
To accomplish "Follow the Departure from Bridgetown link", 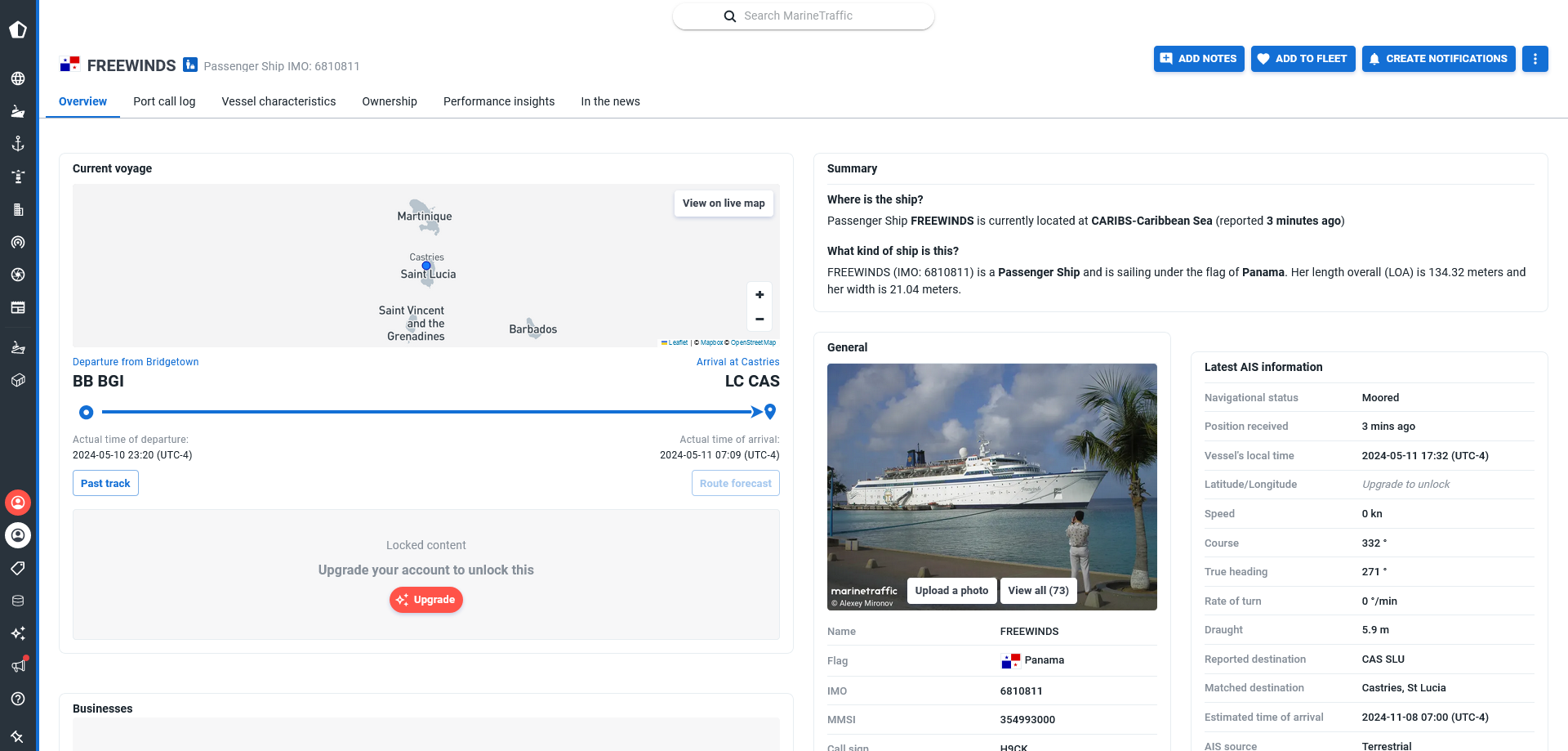I will click(x=136, y=362).
